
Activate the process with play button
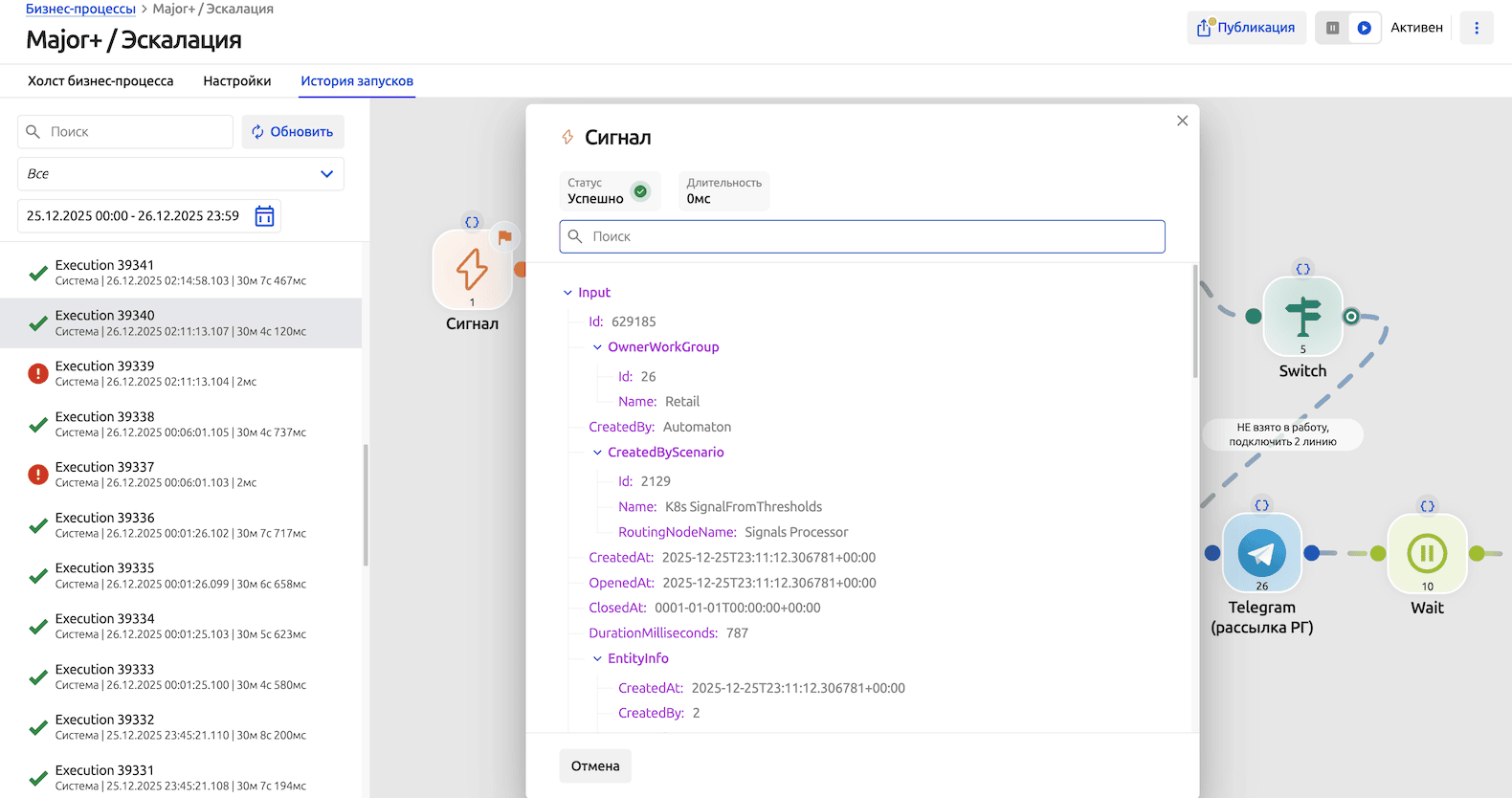pyautogui.click(x=1364, y=28)
